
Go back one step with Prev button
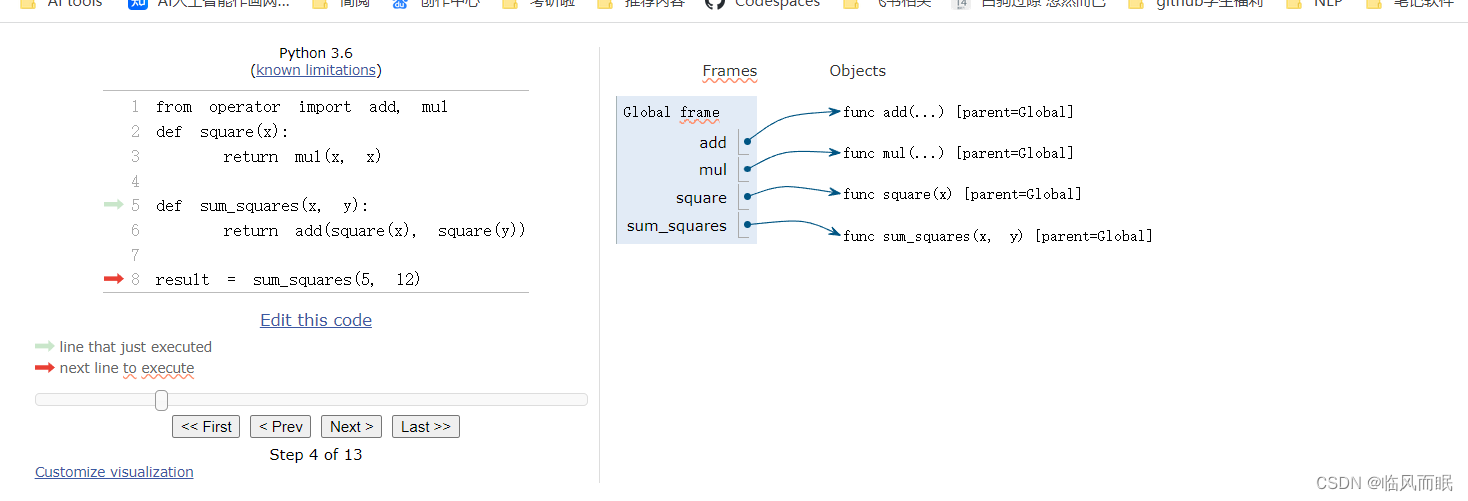pos(280,427)
